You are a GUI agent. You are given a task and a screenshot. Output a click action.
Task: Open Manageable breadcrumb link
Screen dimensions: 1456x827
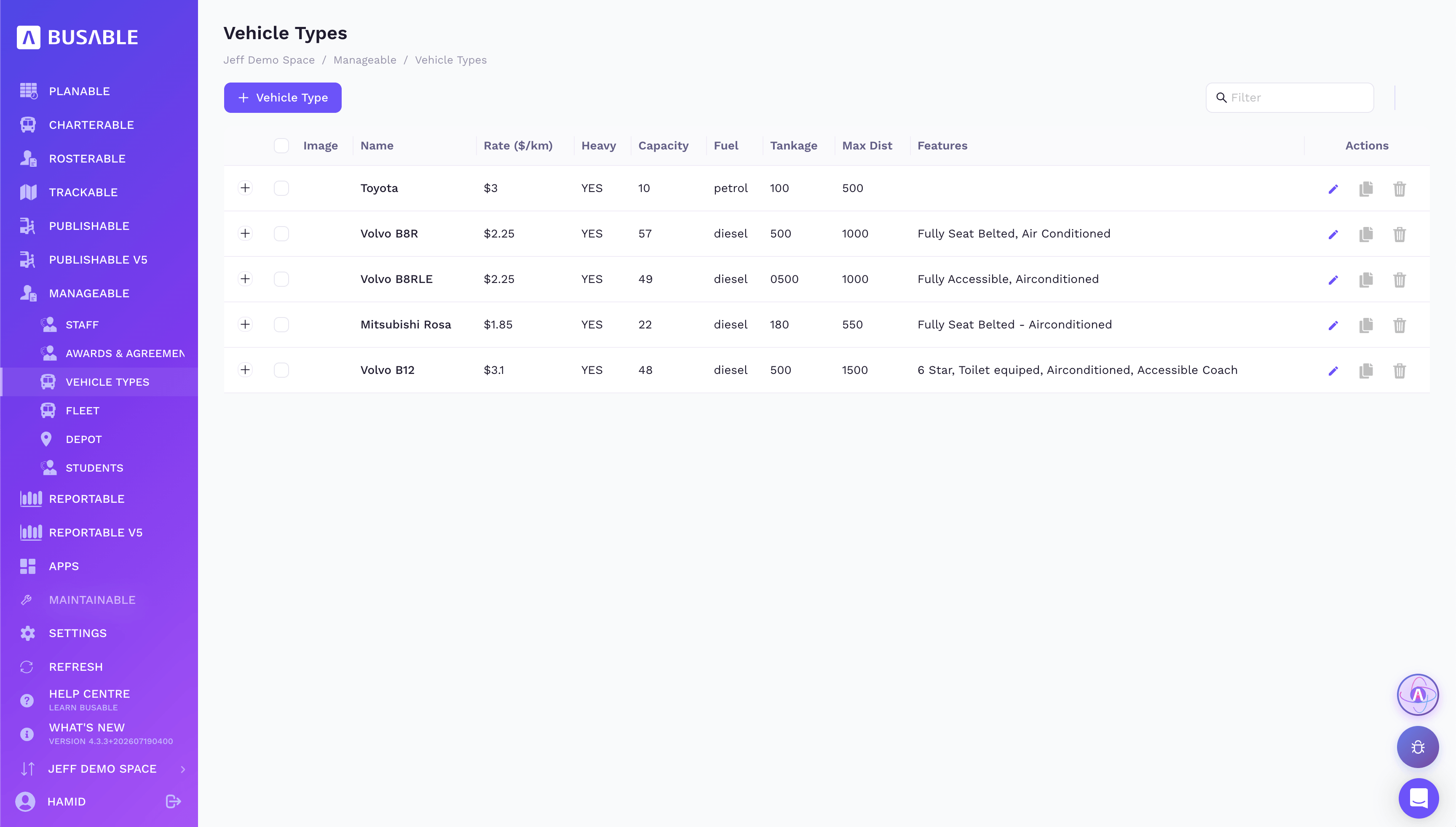365,60
